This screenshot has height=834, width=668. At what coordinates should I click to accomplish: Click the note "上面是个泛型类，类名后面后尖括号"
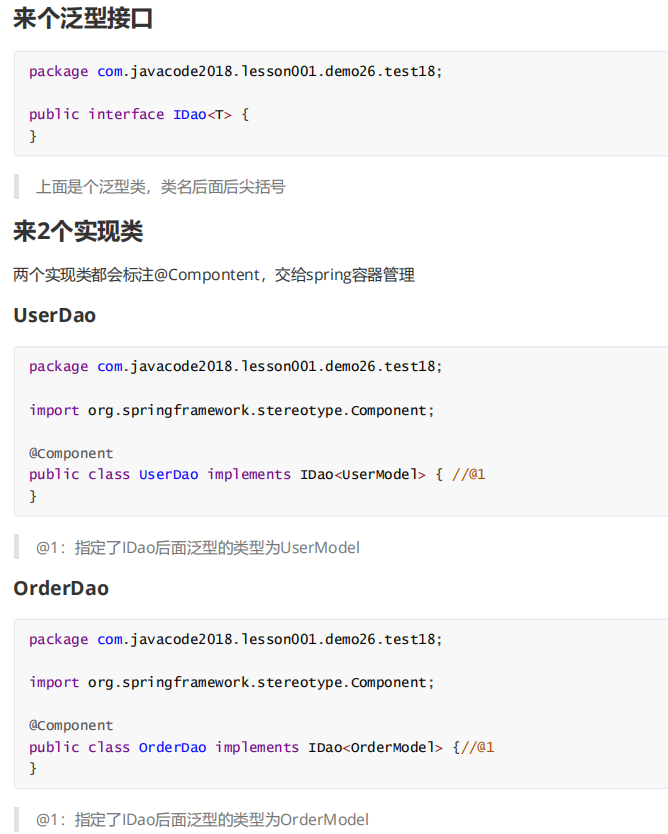pyautogui.click(x=160, y=186)
